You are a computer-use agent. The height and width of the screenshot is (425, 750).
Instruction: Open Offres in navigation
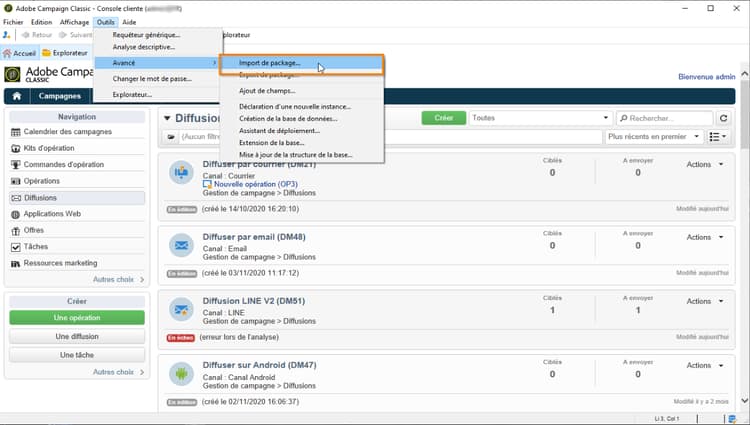pyautogui.click(x=34, y=230)
